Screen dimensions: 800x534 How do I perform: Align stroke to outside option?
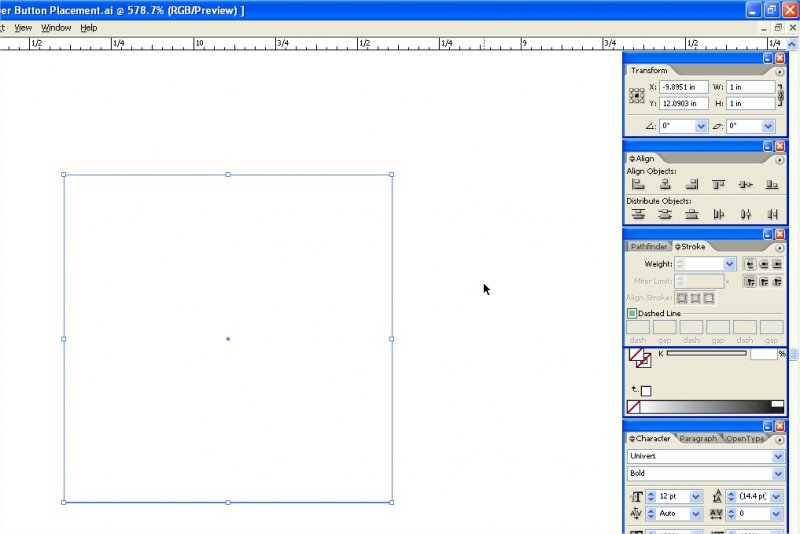[709, 298]
